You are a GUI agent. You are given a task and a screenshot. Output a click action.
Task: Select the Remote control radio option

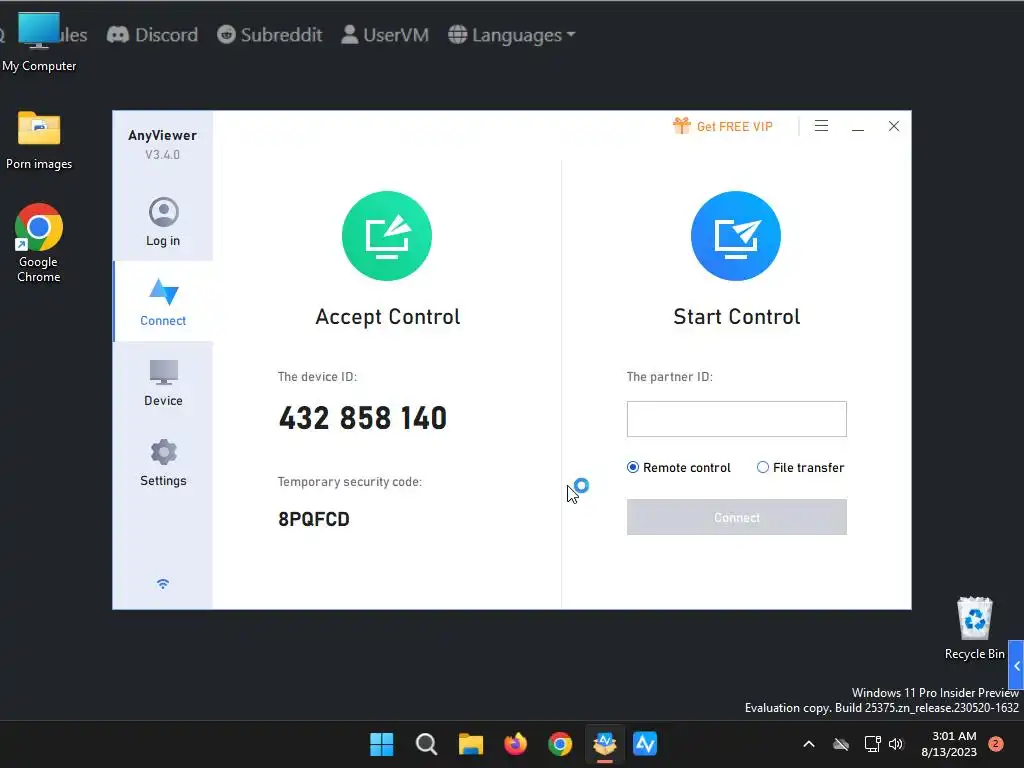point(679,468)
